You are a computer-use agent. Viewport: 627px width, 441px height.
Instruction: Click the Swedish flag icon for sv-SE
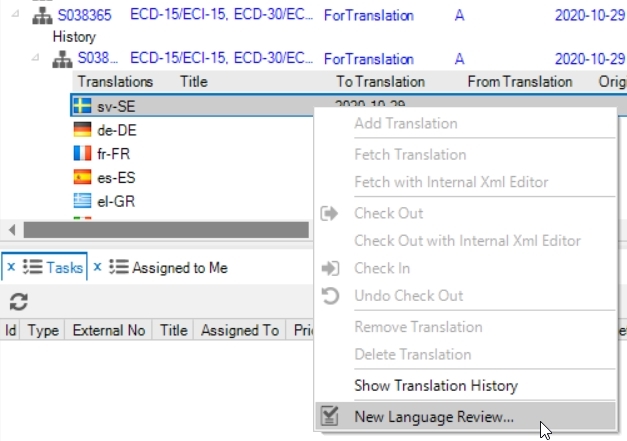pyautogui.click(x=82, y=105)
